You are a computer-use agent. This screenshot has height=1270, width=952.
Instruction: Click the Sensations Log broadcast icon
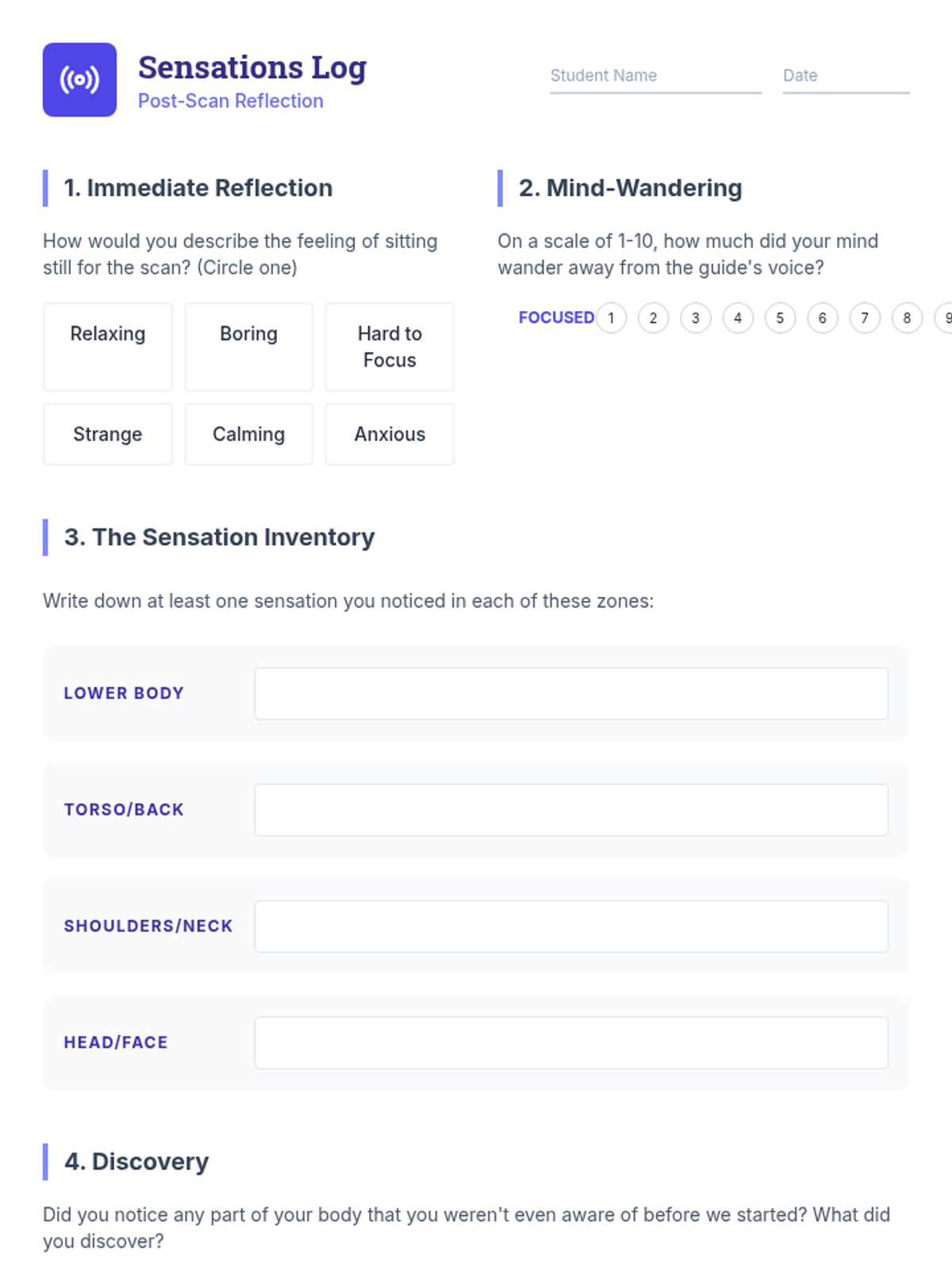tap(79, 79)
